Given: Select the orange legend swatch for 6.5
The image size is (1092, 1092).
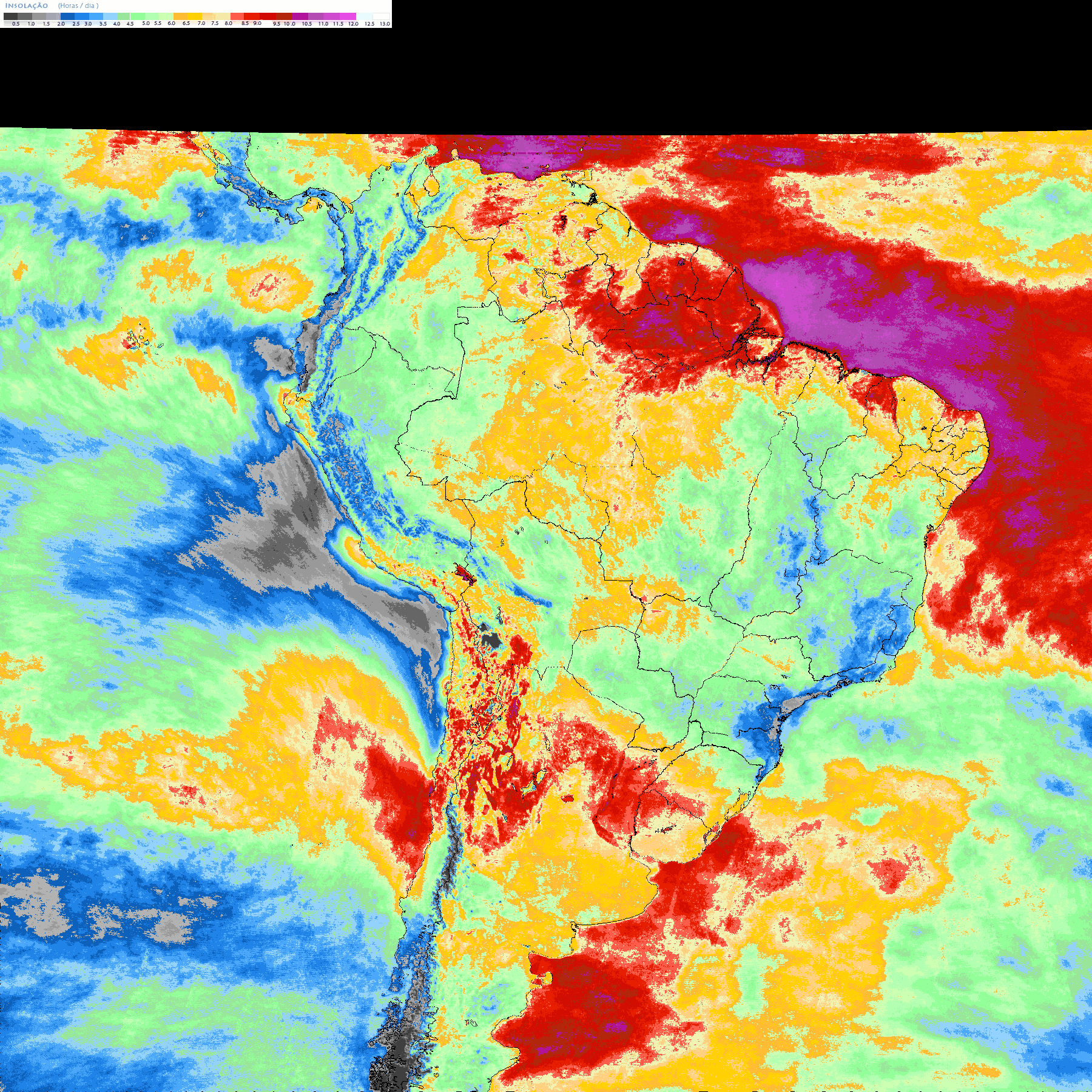Looking at the screenshot, I should point(180,16).
